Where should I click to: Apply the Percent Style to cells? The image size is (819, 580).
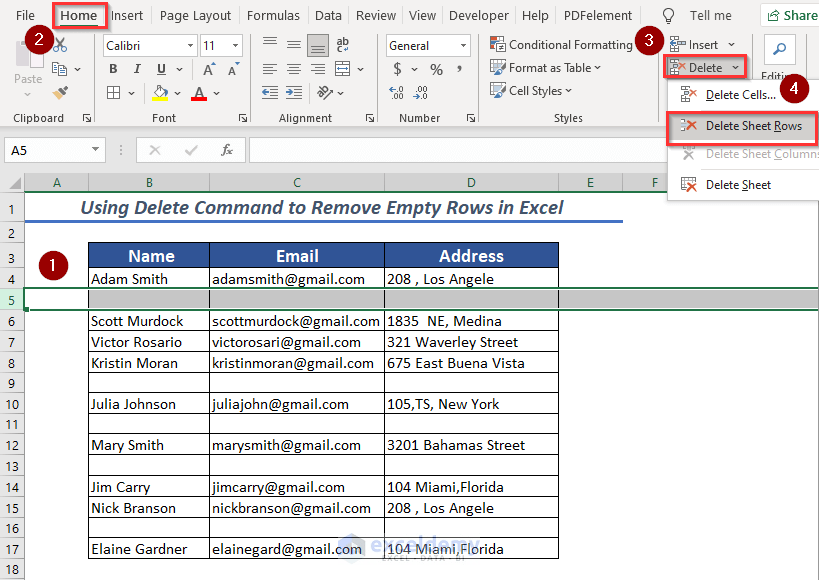[x=436, y=68]
